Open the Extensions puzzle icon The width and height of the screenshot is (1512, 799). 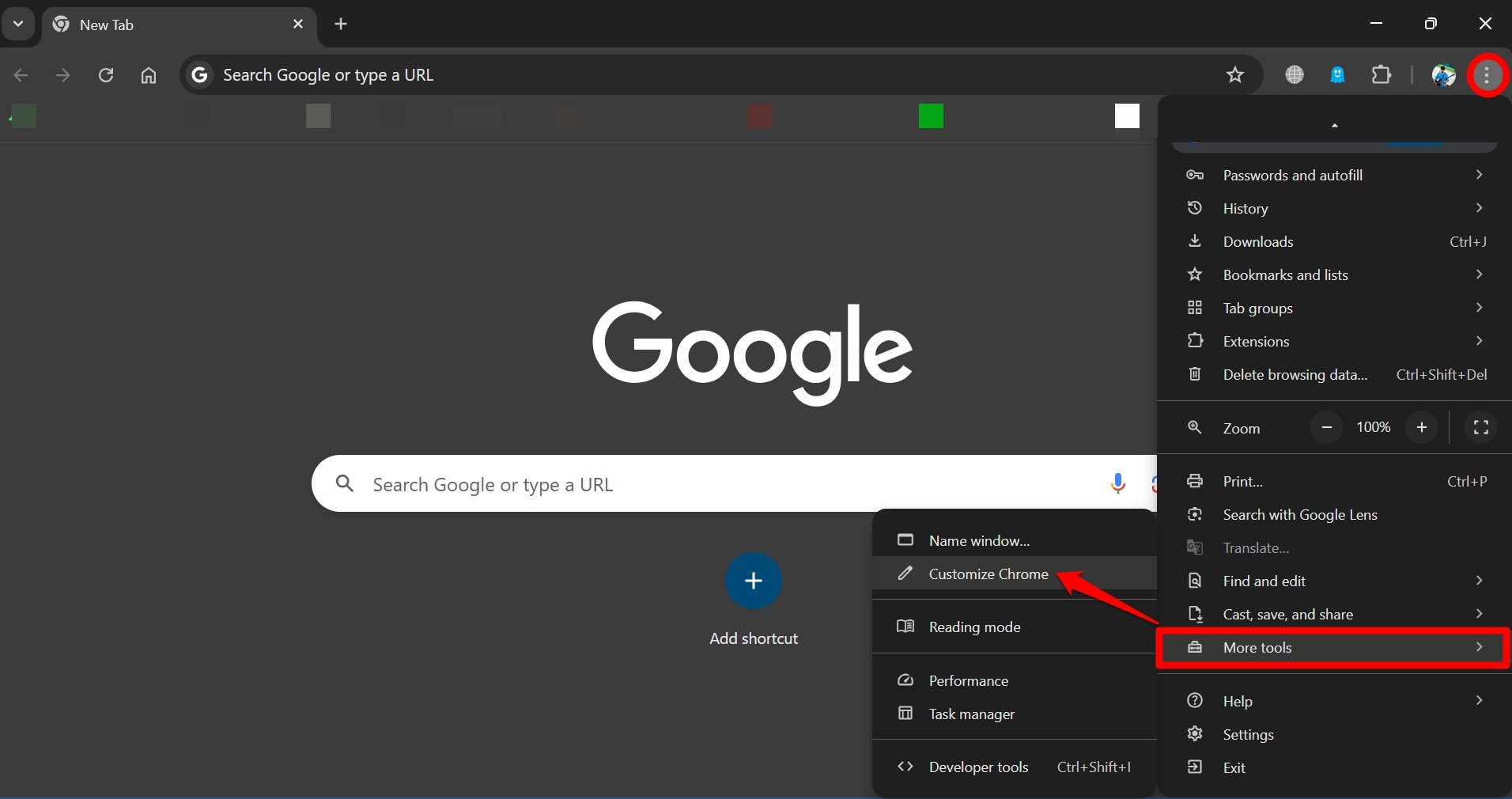tap(1382, 75)
